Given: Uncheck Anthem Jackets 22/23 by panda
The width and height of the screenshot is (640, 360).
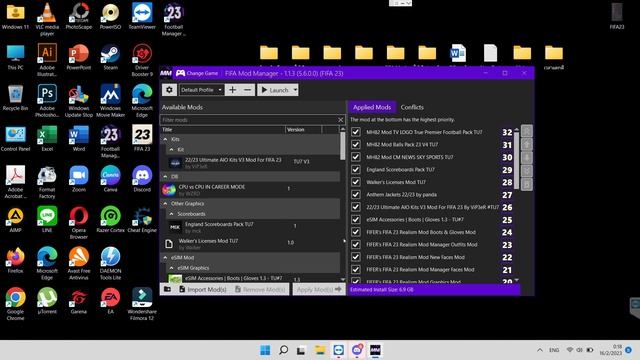Looking at the screenshot, I should pos(356,195).
